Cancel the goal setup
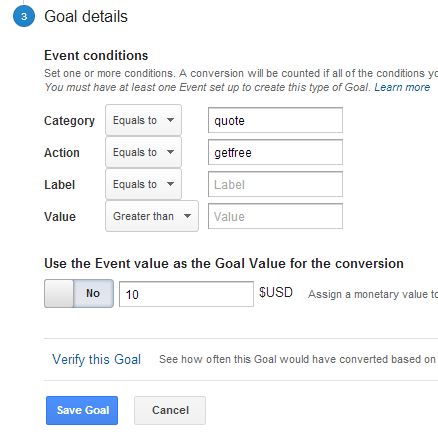The height and width of the screenshot is (438, 438). 170,410
